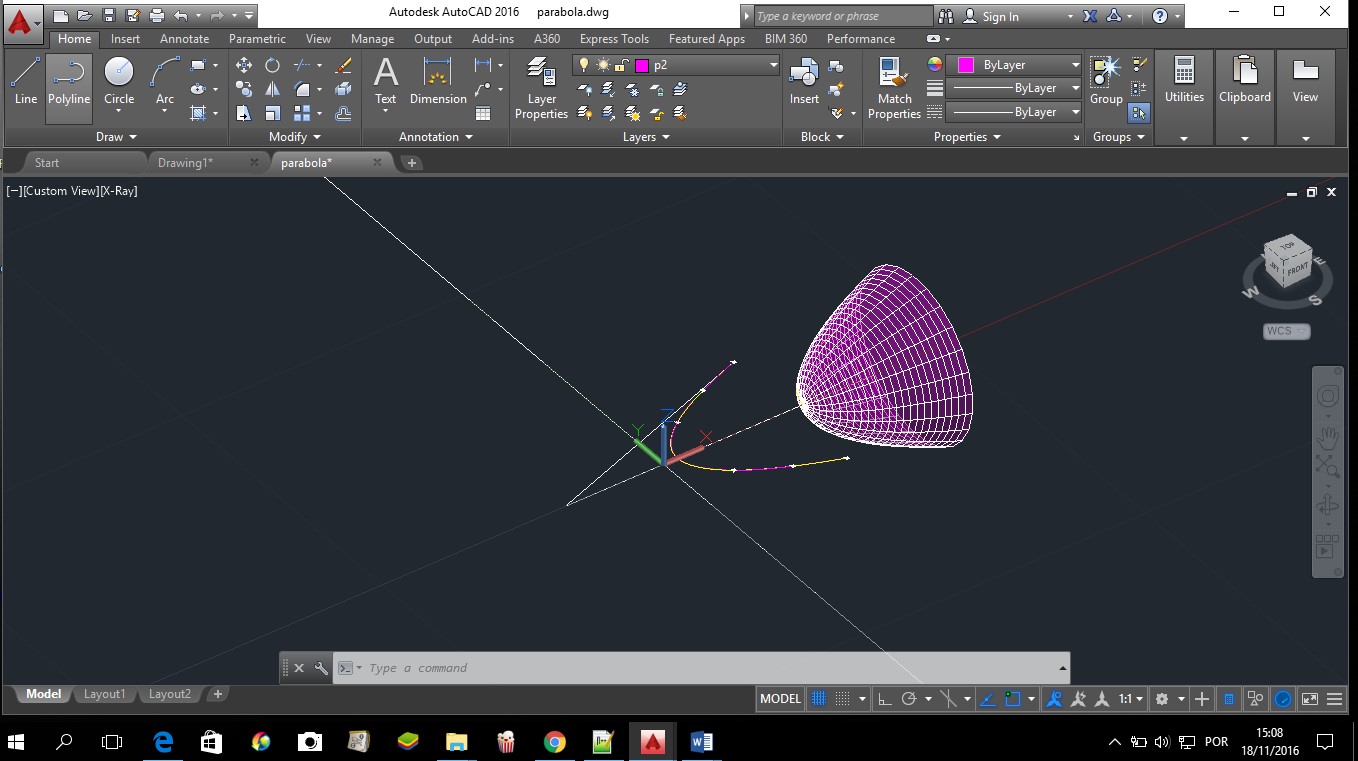The image size is (1358, 761).
Task: Toggle drawing grid display in status bar
Action: point(818,699)
